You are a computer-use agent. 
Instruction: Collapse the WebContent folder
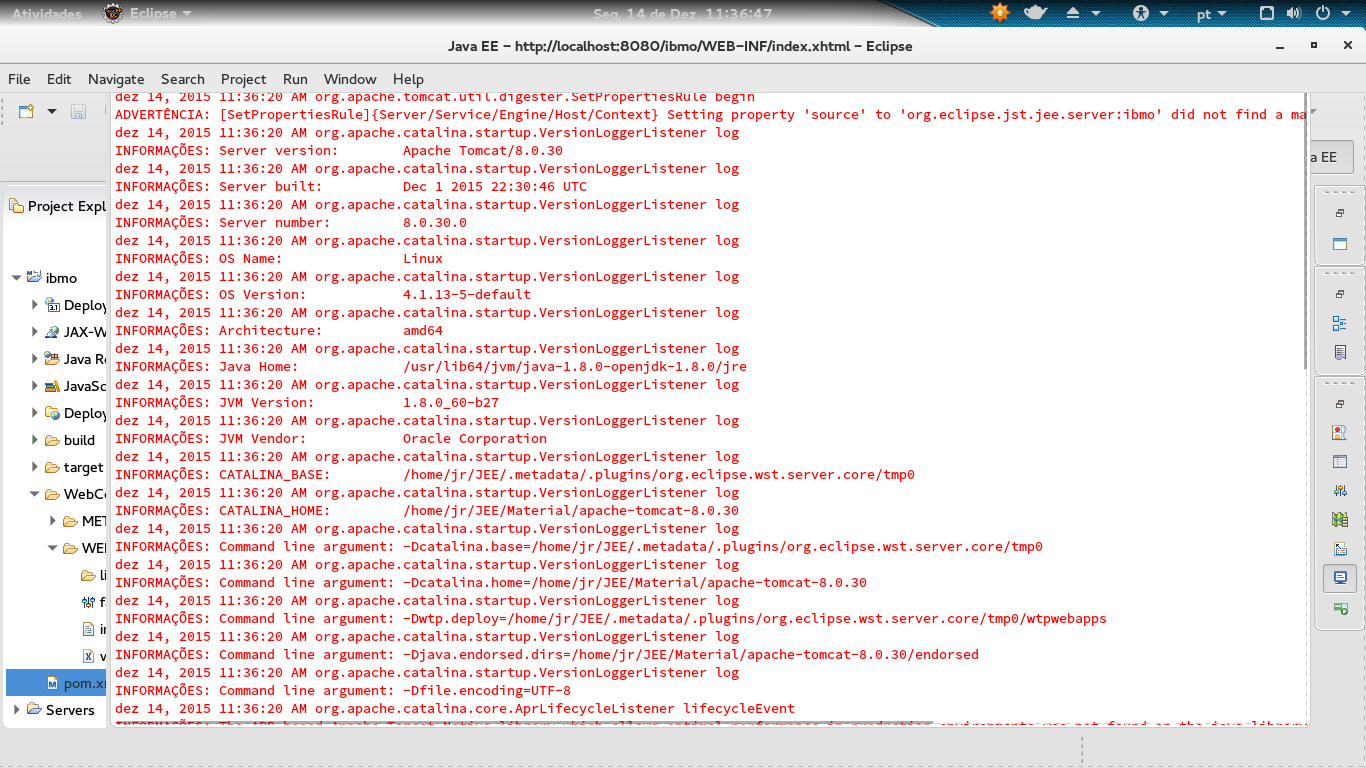coord(35,494)
